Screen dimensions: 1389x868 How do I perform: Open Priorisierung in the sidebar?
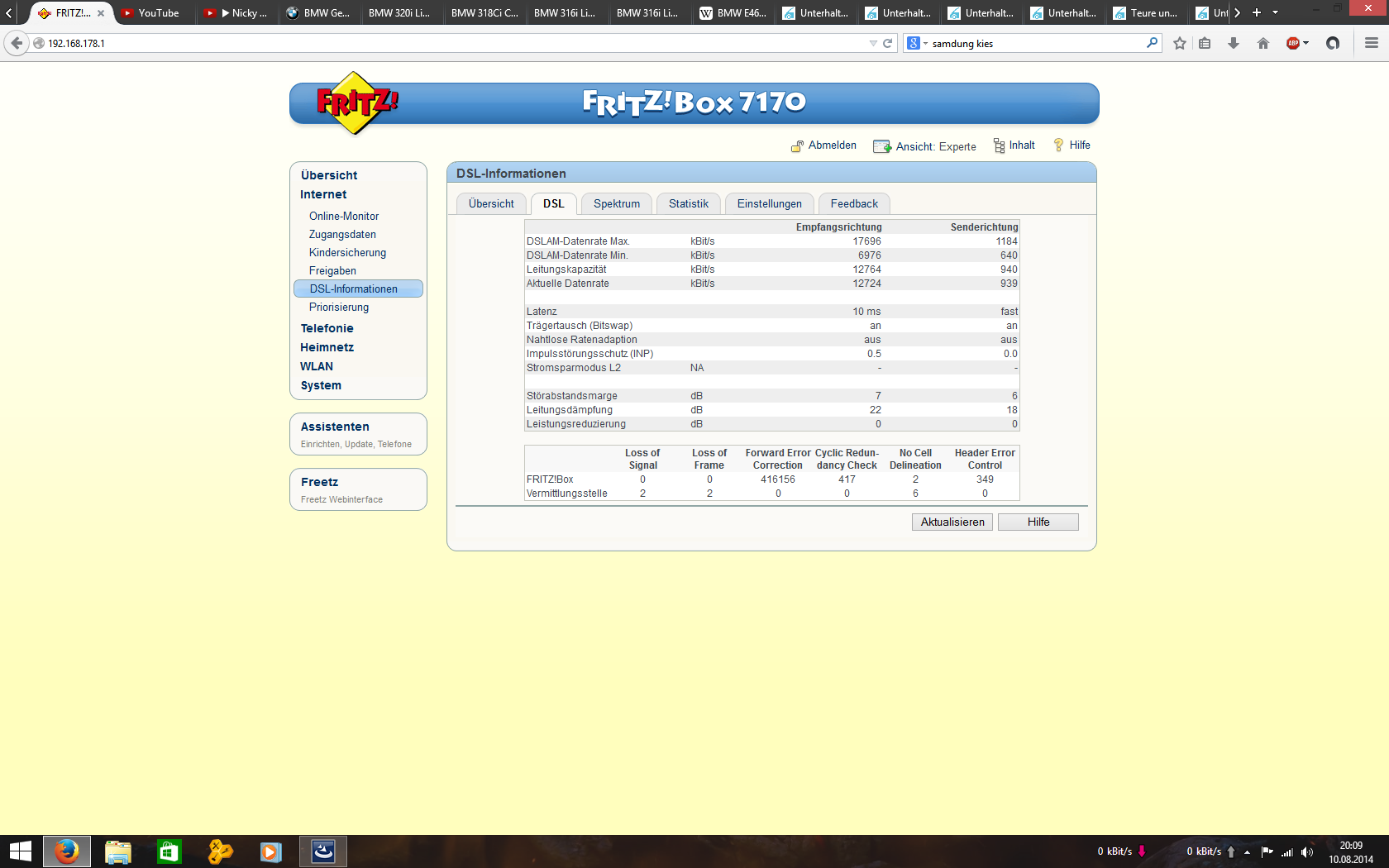coord(339,307)
